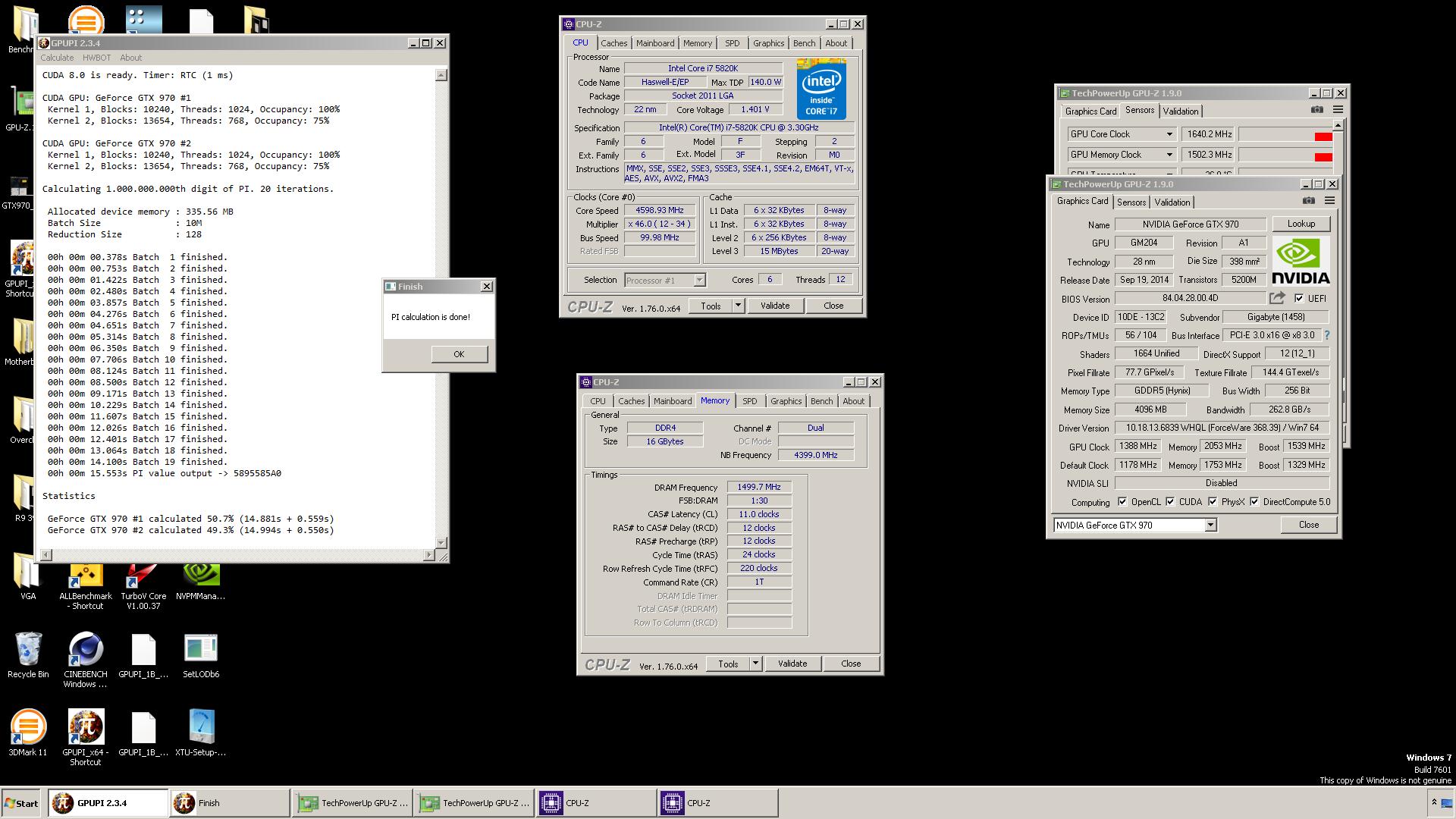Click the BIOS share/export arrow icon in GPU-Z

coord(1278,298)
